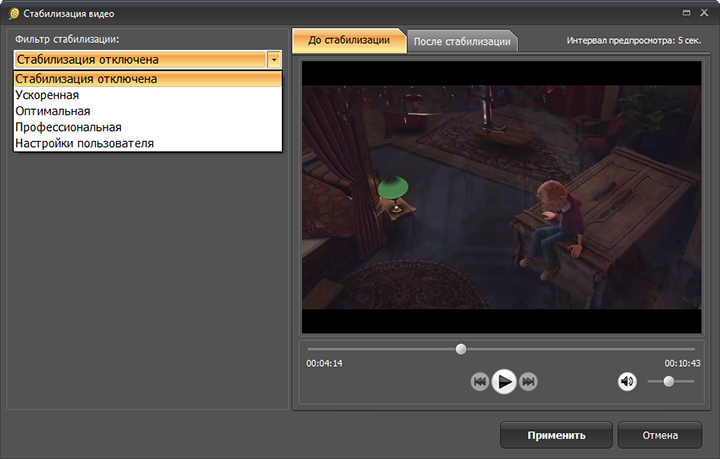Viewport: 720px width, 459px height.
Task: Click the video preview frame
Action: [x=501, y=197]
